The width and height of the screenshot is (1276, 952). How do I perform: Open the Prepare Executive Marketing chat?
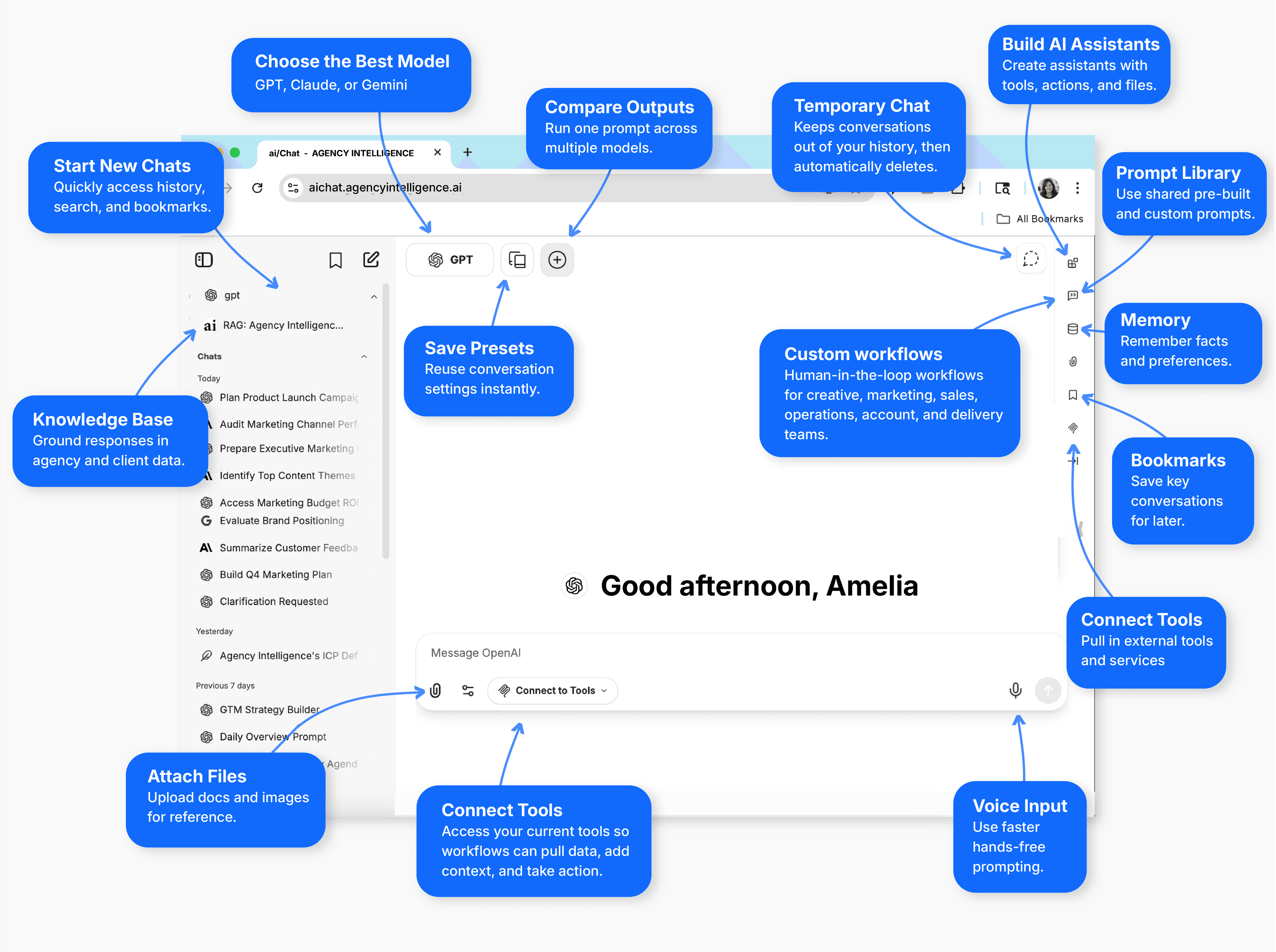tap(279, 448)
